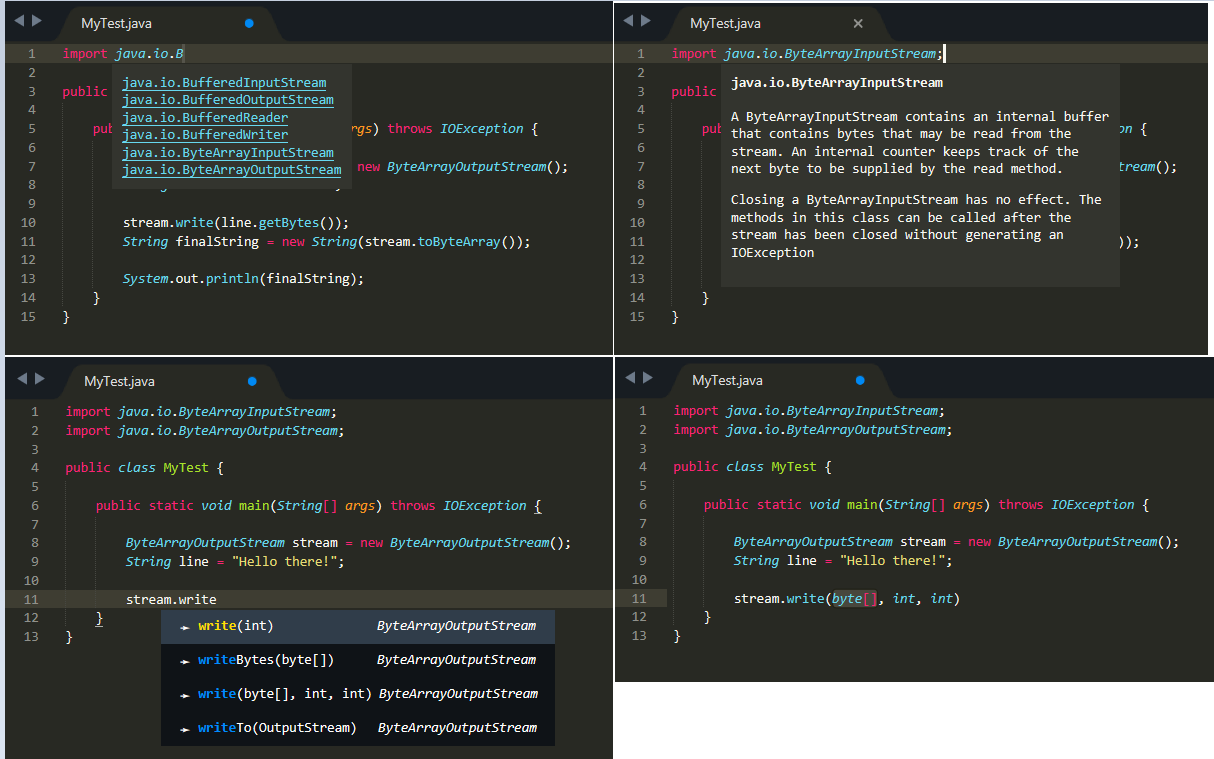This screenshot has width=1214, height=759.
Task: Go to previous tab in bottom-left editor
Action: (23, 379)
